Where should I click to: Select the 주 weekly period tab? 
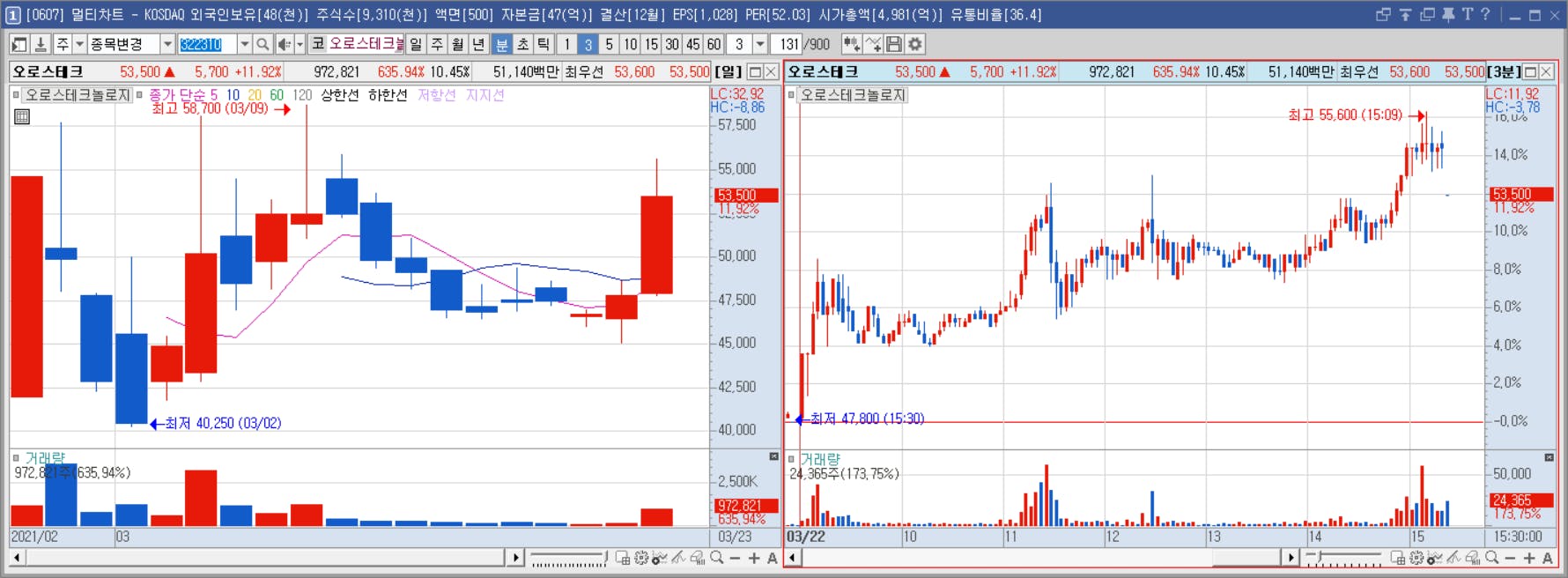pyautogui.click(x=437, y=44)
